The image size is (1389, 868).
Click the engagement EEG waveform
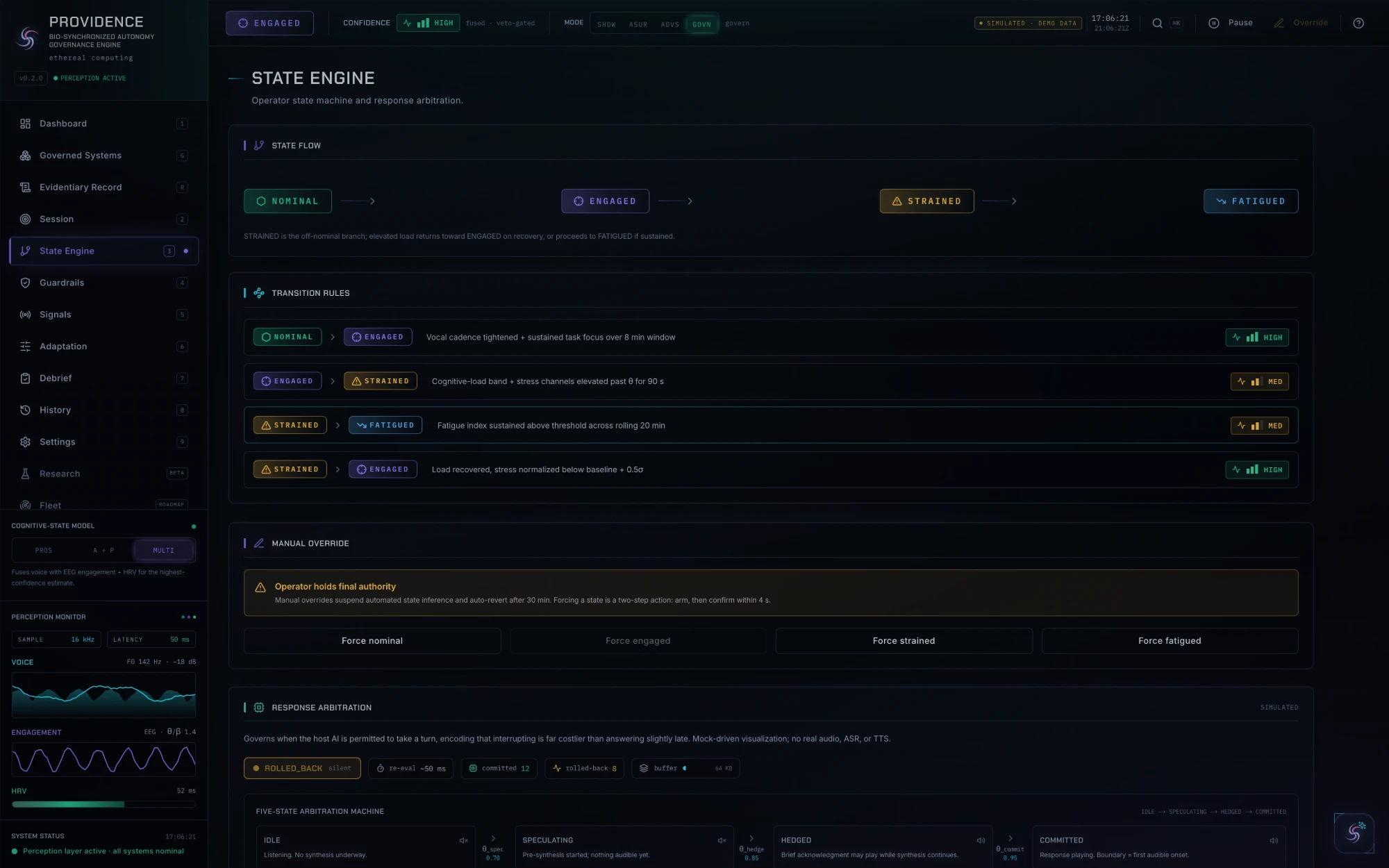pyautogui.click(x=103, y=759)
